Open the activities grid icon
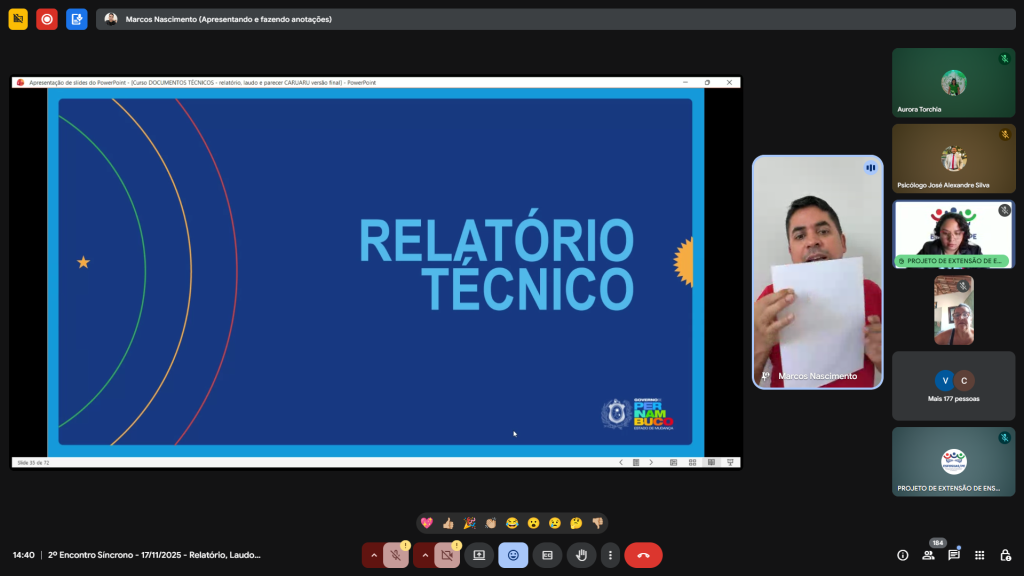 click(x=980, y=555)
